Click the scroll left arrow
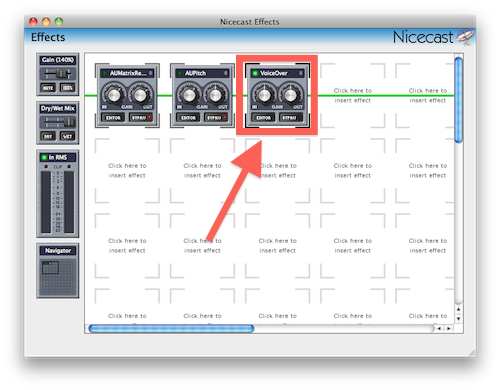Viewport: 500px width, 390px height. click(x=439, y=329)
